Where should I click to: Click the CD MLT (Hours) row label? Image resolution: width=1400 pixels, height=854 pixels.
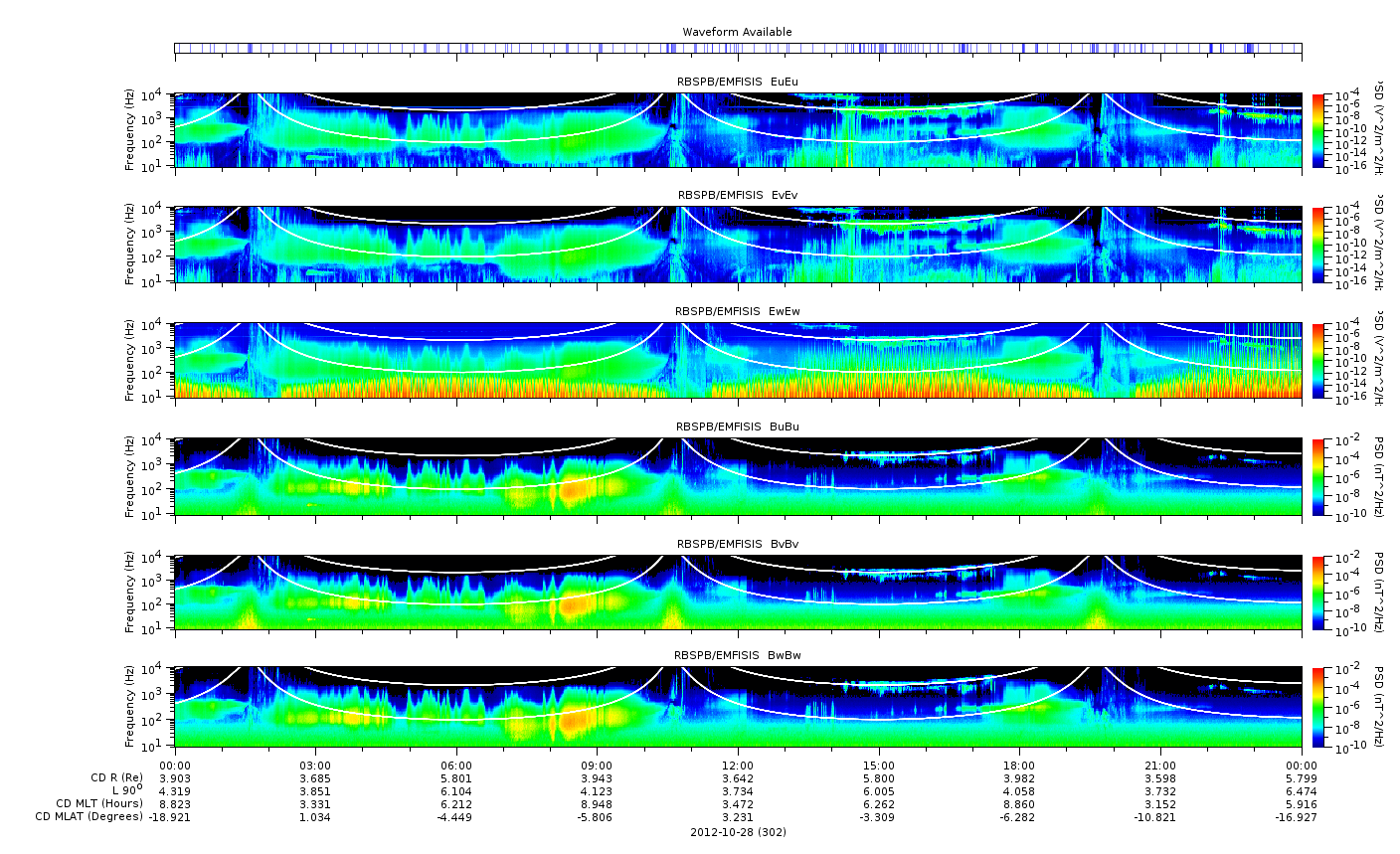[99, 803]
